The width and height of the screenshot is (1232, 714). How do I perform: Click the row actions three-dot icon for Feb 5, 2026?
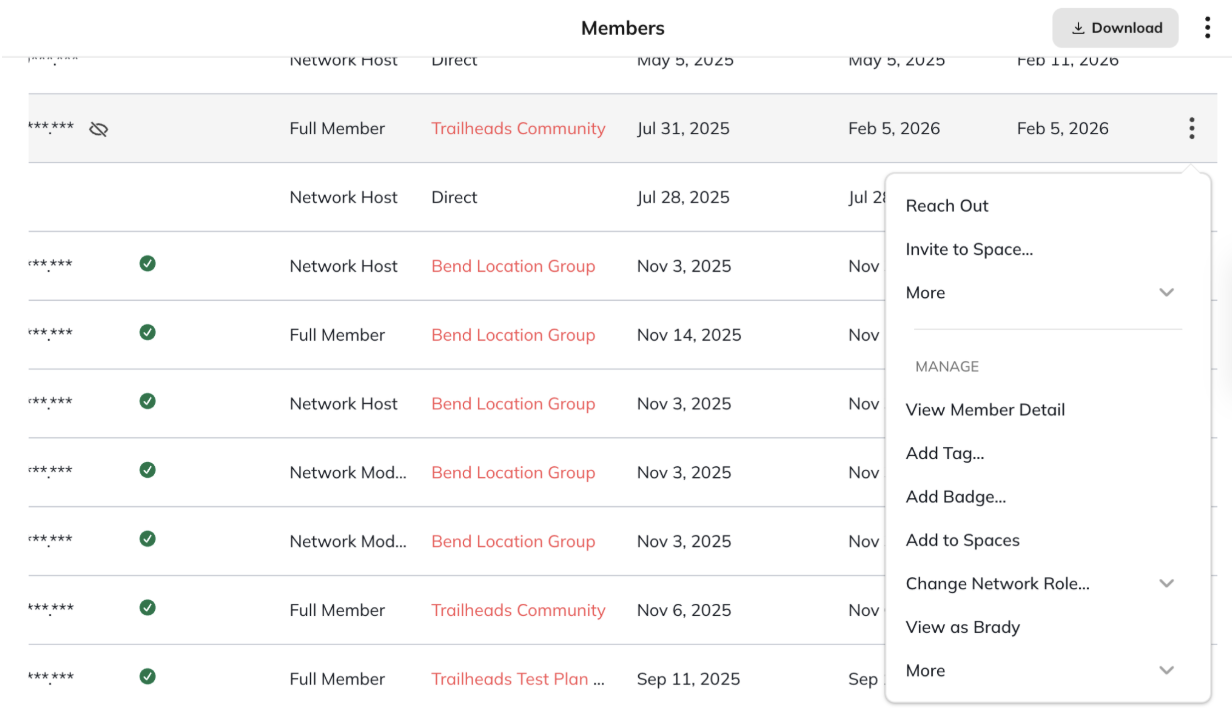click(x=1191, y=128)
